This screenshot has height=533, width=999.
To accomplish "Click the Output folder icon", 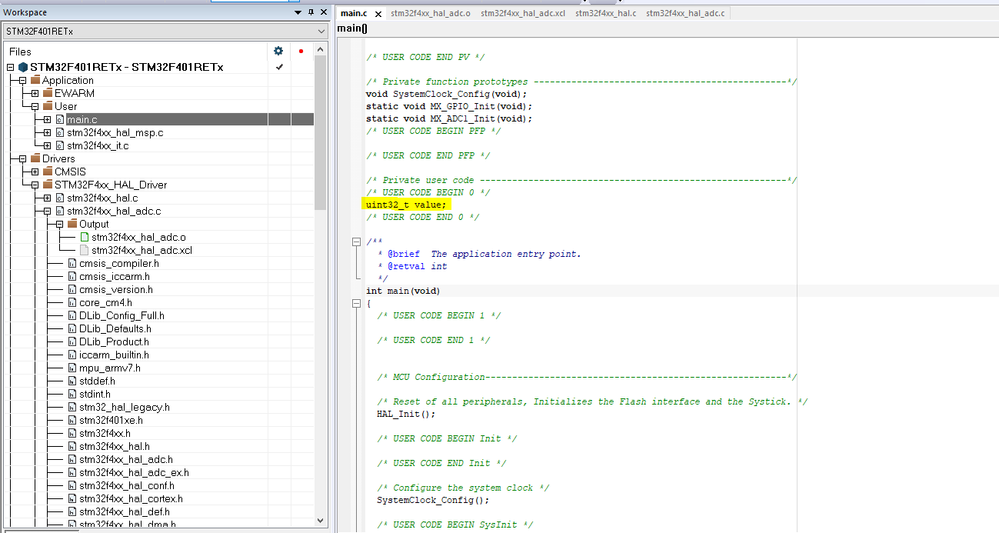I will click(72, 224).
